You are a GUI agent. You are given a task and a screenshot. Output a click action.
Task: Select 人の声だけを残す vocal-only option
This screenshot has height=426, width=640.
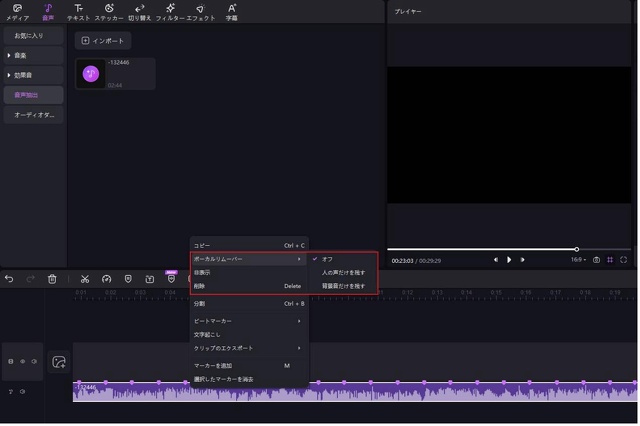(343, 273)
